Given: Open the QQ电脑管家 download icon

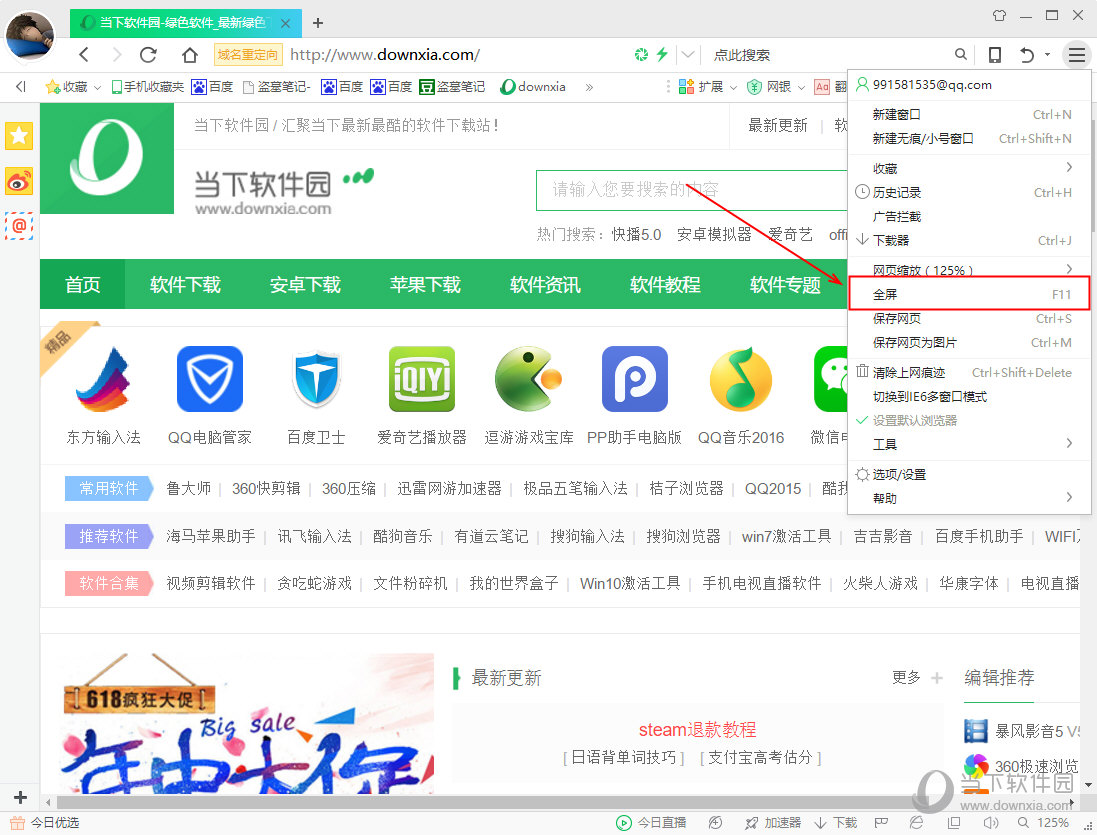Looking at the screenshot, I should (x=209, y=378).
